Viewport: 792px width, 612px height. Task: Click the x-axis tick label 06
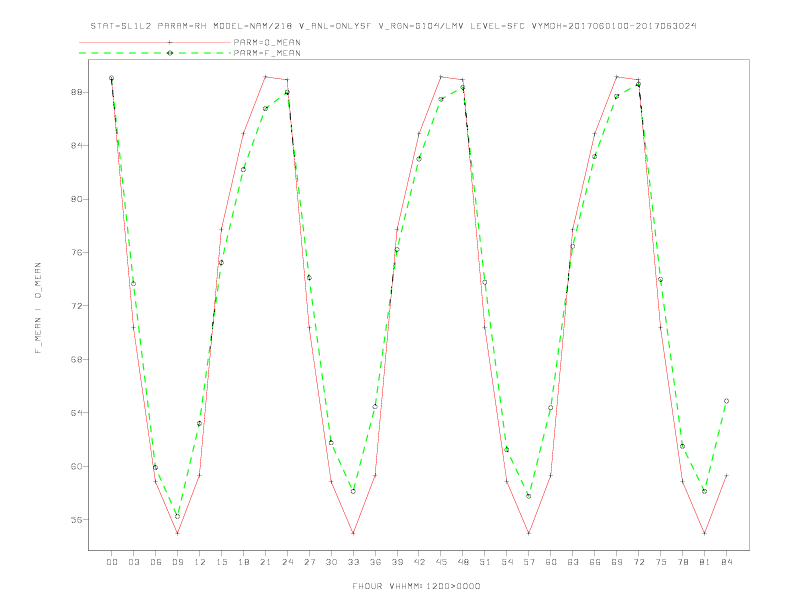click(156, 562)
